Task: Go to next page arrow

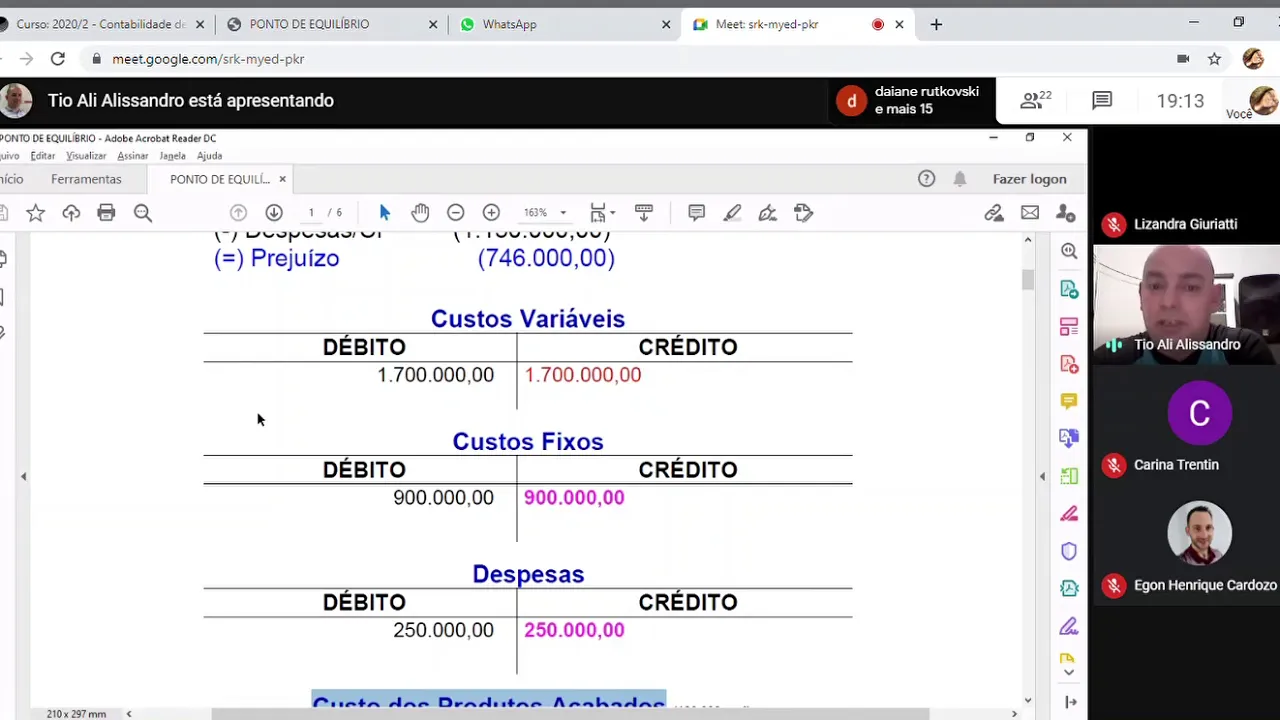Action: pyautogui.click(x=274, y=212)
